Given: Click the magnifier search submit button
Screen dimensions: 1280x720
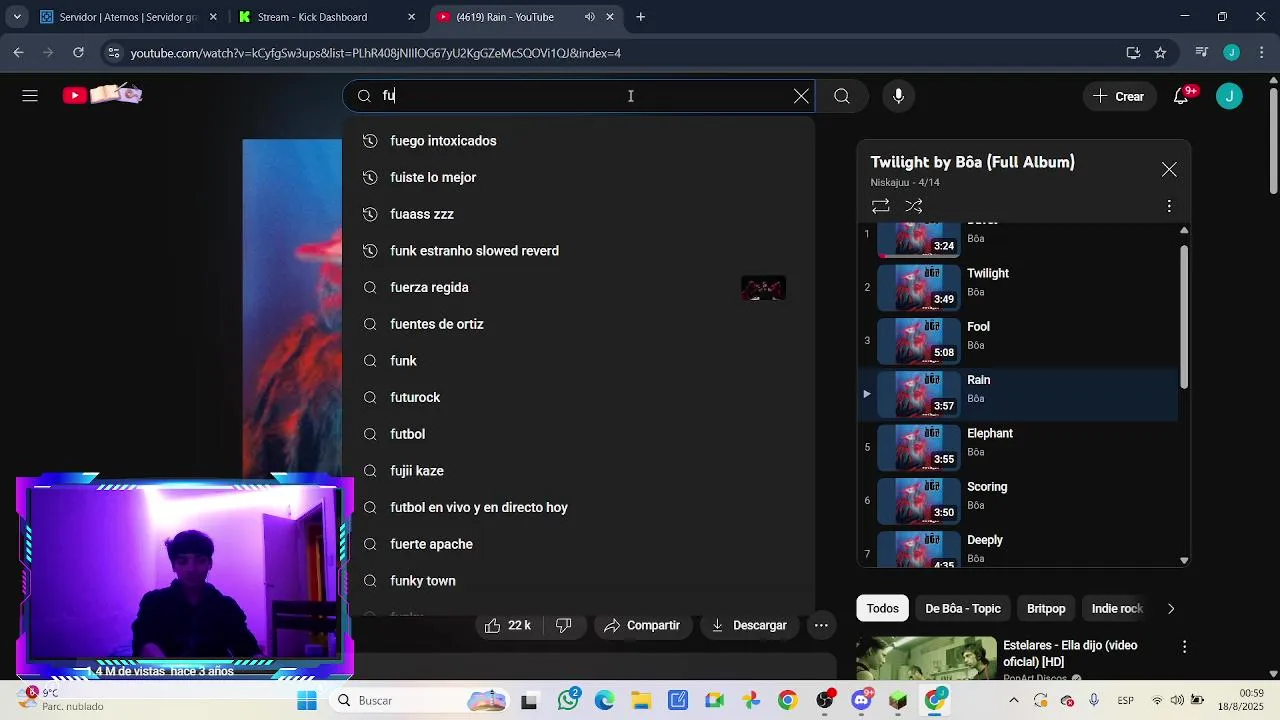Looking at the screenshot, I should pos(842,96).
